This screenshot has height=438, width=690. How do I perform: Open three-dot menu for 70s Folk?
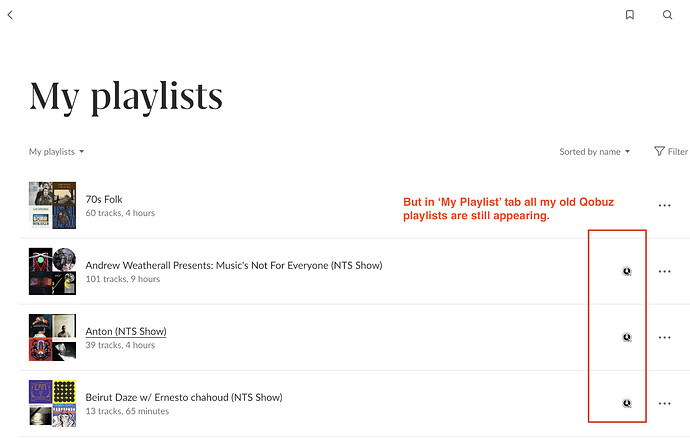(x=664, y=205)
